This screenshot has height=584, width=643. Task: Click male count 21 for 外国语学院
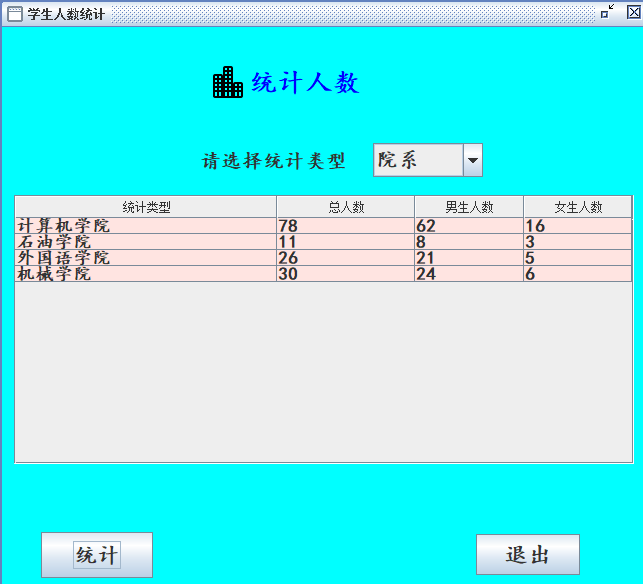pyautogui.click(x=469, y=258)
